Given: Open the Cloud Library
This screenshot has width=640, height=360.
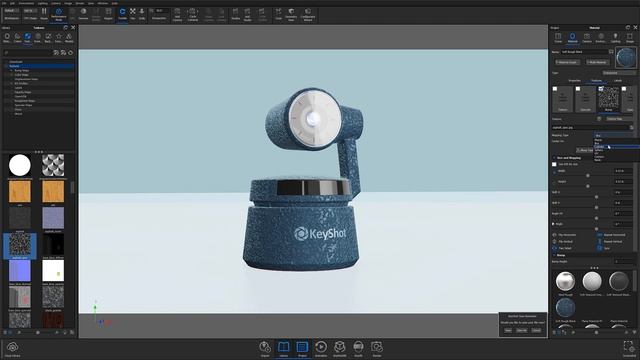Looking at the screenshot, I should 12,349.
